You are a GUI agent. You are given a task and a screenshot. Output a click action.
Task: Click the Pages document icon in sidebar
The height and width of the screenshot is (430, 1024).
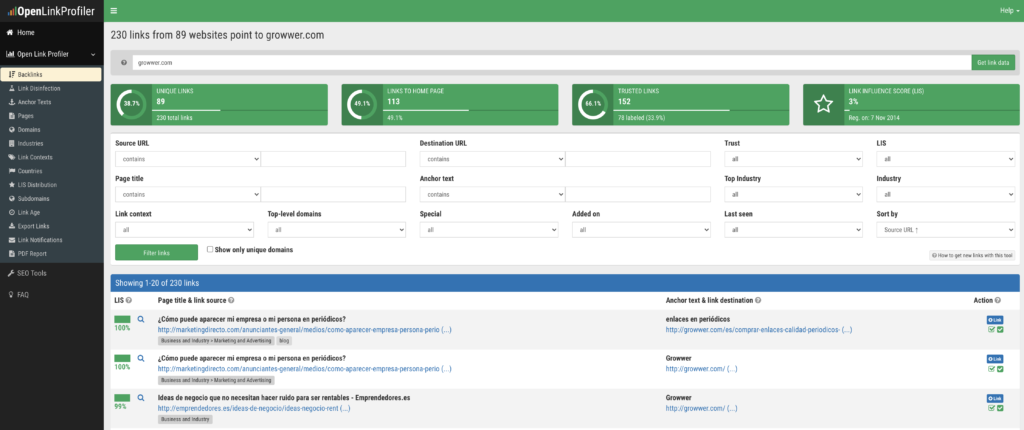[x=12, y=116]
